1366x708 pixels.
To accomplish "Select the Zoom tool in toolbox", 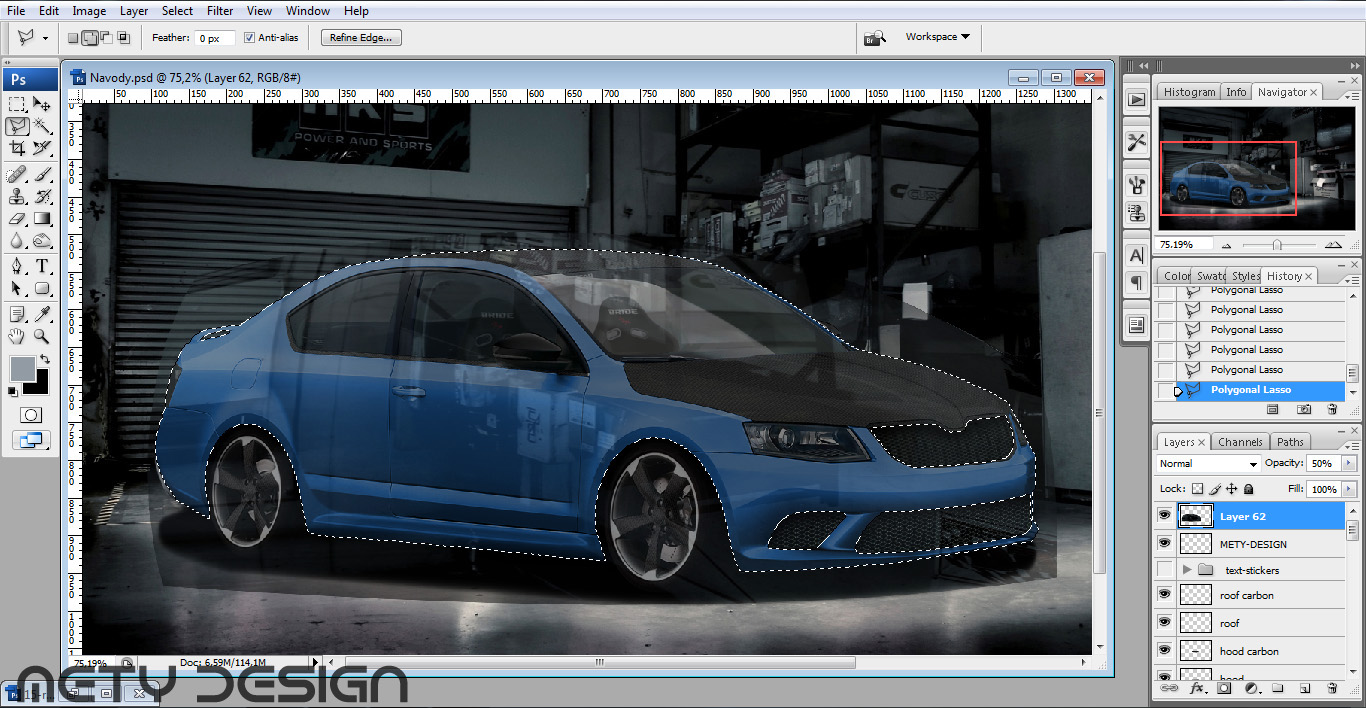I will [42, 337].
